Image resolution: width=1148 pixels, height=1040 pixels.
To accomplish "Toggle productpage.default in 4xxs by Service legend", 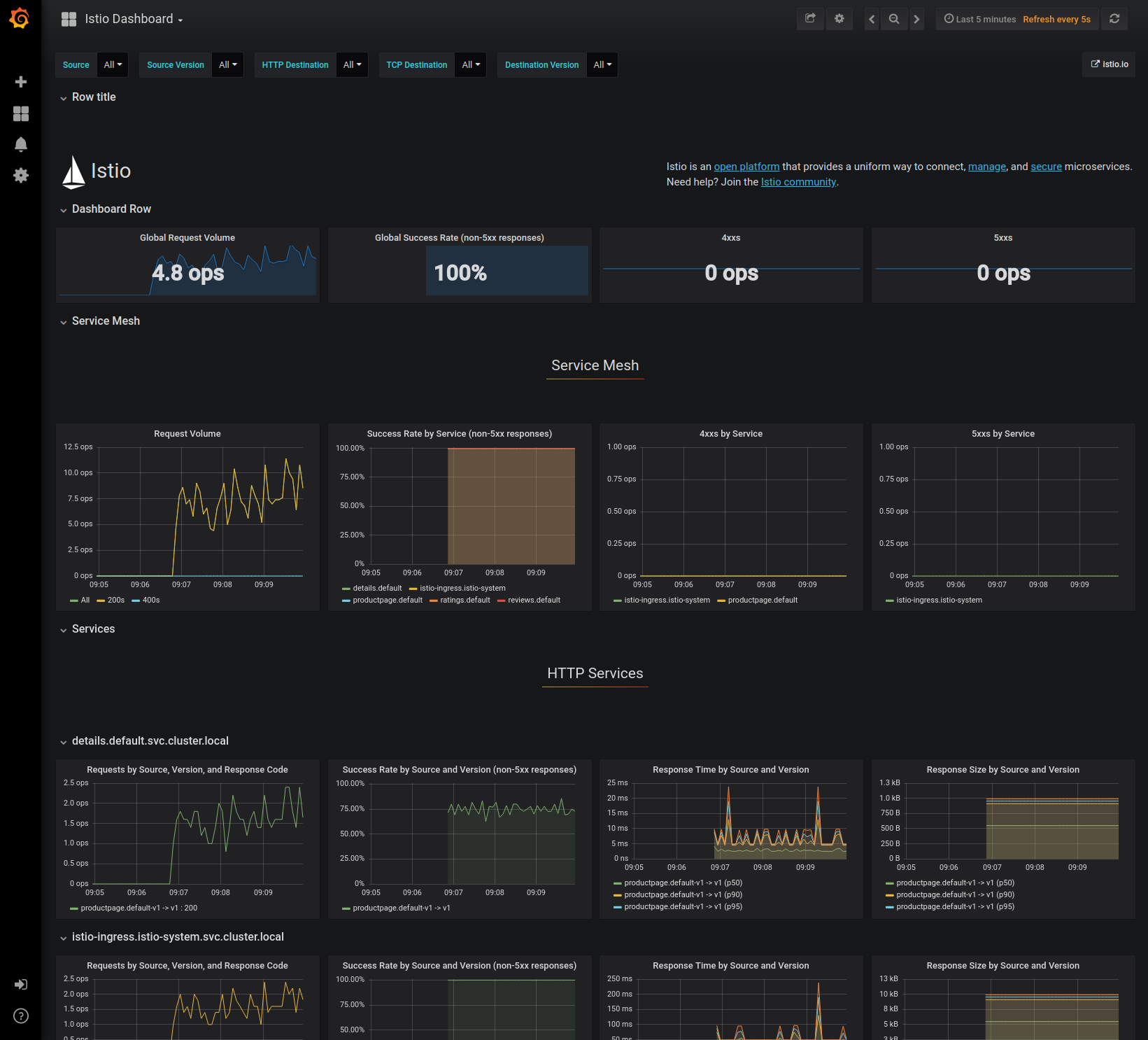I will click(x=763, y=600).
